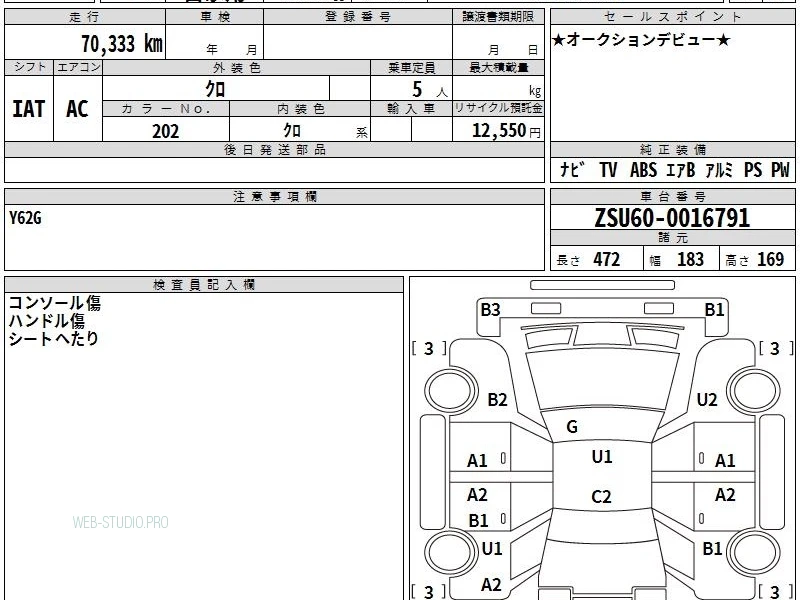This screenshot has height=600, width=800.
Task: Select the PW power windows entry
Action: [x=780, y=169]
